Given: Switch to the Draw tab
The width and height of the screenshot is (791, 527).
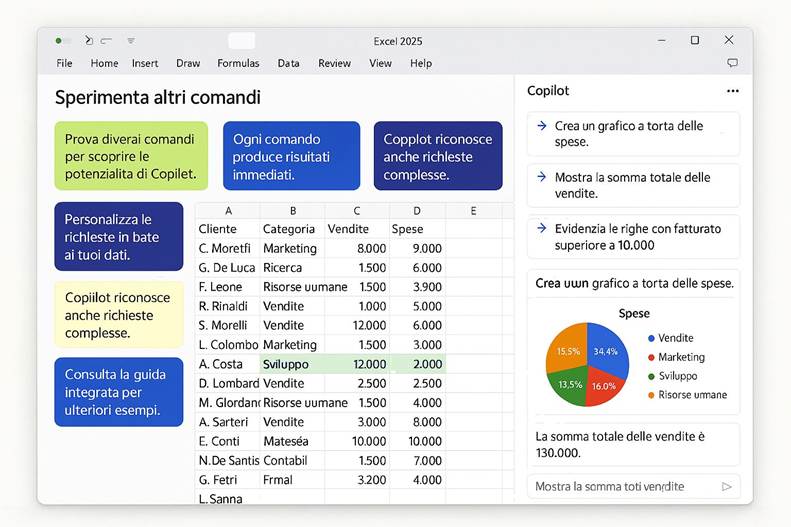Looking at the screenshot, I should [x=188, y=63].
